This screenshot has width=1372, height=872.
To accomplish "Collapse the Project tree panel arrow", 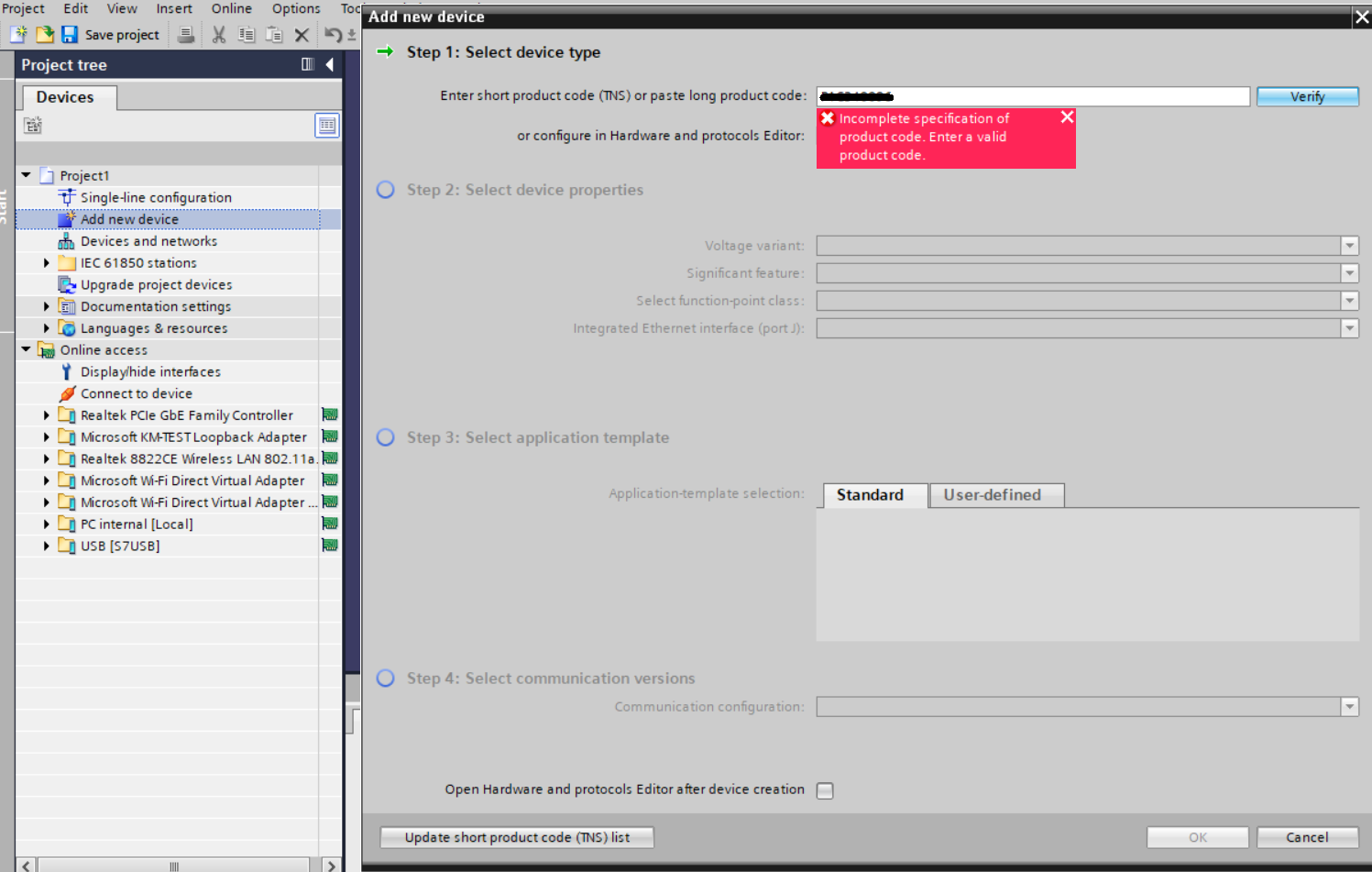I will pyautogui.click(x=330, y=64).
